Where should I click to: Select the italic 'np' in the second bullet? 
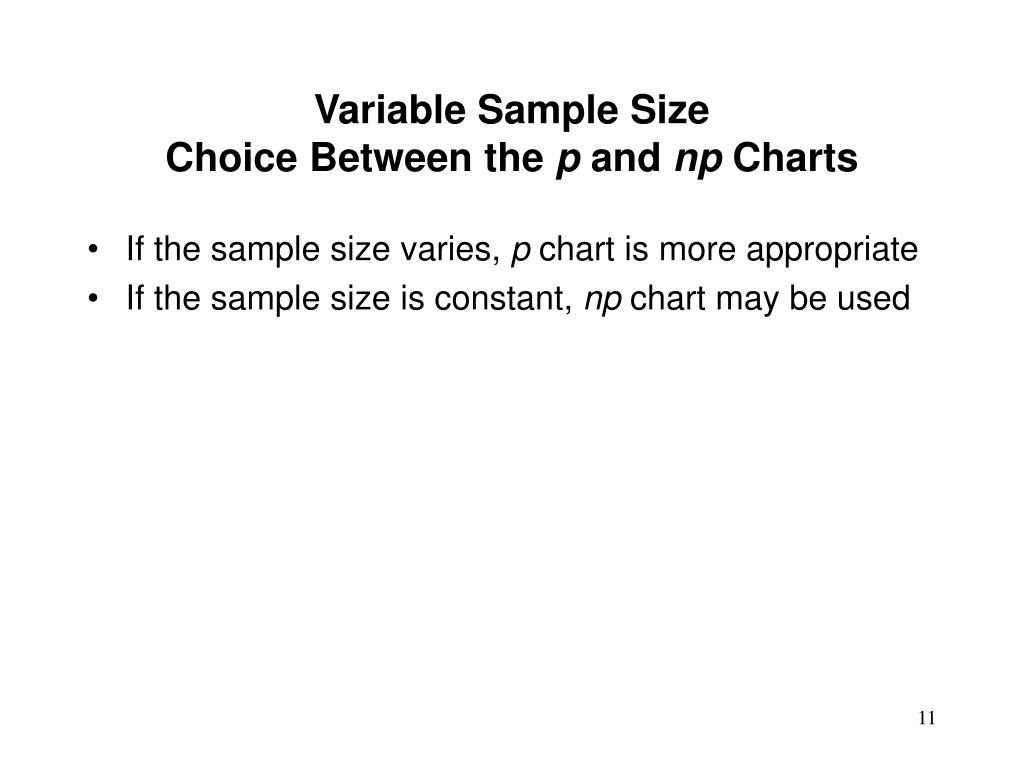(x=603, y=302)
